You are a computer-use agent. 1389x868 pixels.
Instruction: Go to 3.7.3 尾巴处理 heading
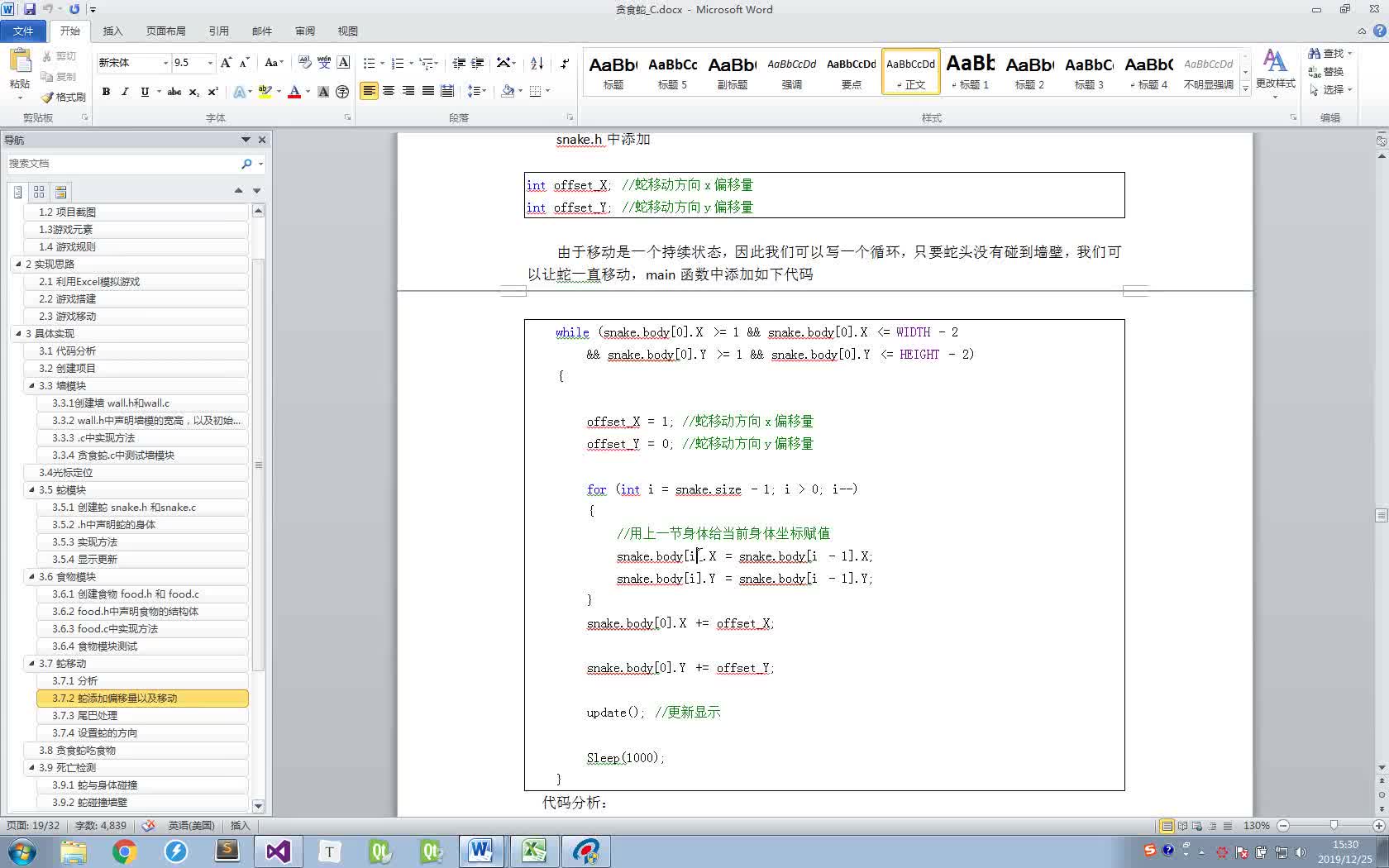[142, 715]
